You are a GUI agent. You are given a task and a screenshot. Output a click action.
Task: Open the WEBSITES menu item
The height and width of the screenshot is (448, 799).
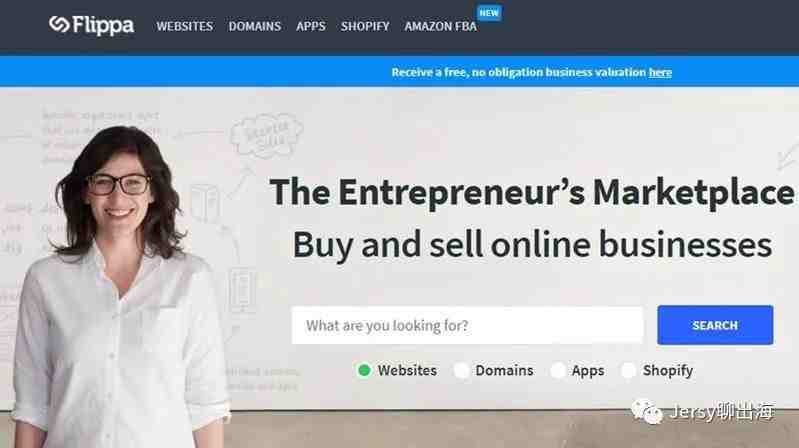coord(184,27)
